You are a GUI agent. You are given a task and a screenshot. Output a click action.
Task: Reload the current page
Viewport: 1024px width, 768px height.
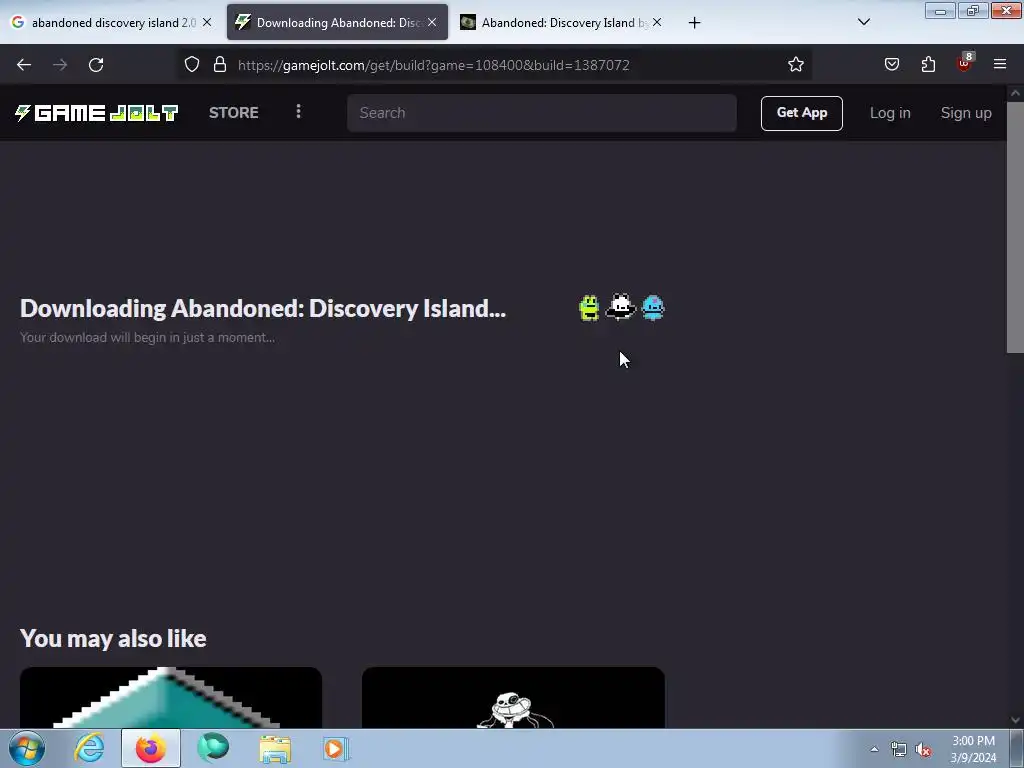click(96, 65)
